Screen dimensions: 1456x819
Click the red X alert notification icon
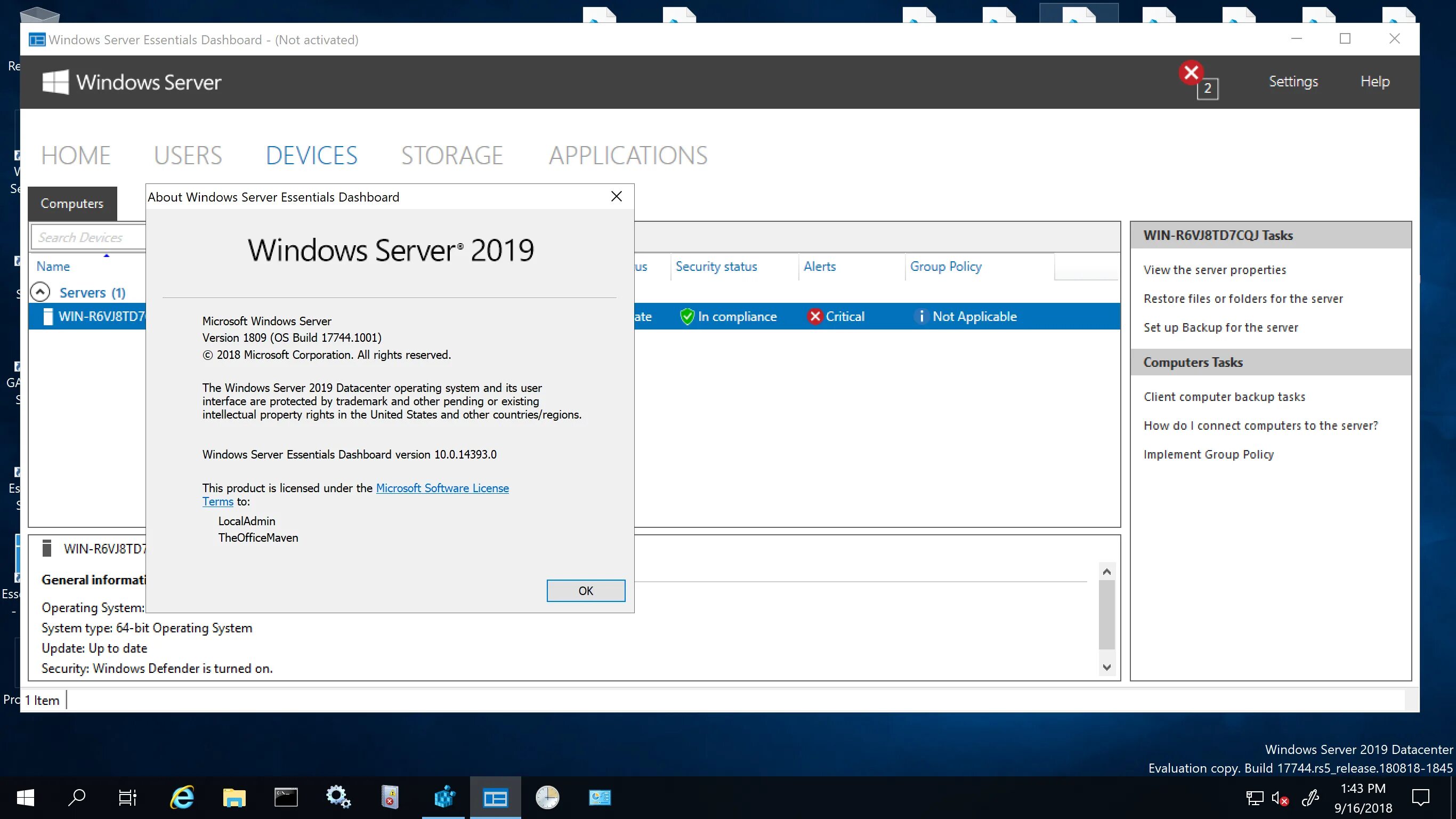(x=1192, y=72)
